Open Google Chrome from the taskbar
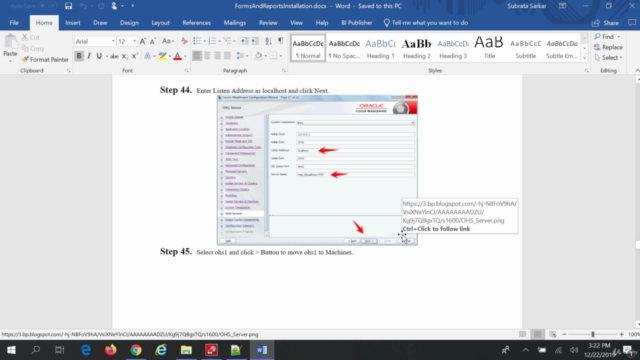The width and height of the screenshot is (640, 360). pyautogui.click(x=136, y=350)
